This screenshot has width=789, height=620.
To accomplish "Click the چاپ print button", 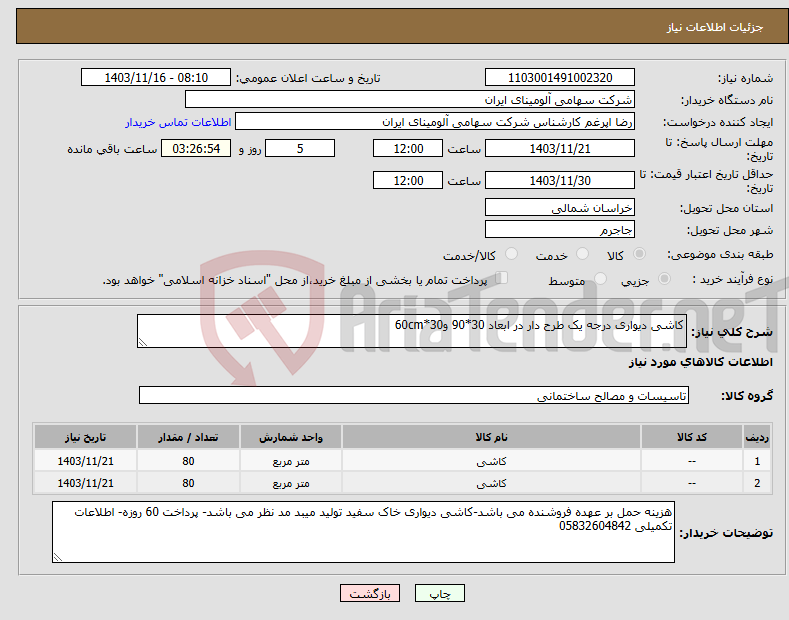I will tap(440, 594).
